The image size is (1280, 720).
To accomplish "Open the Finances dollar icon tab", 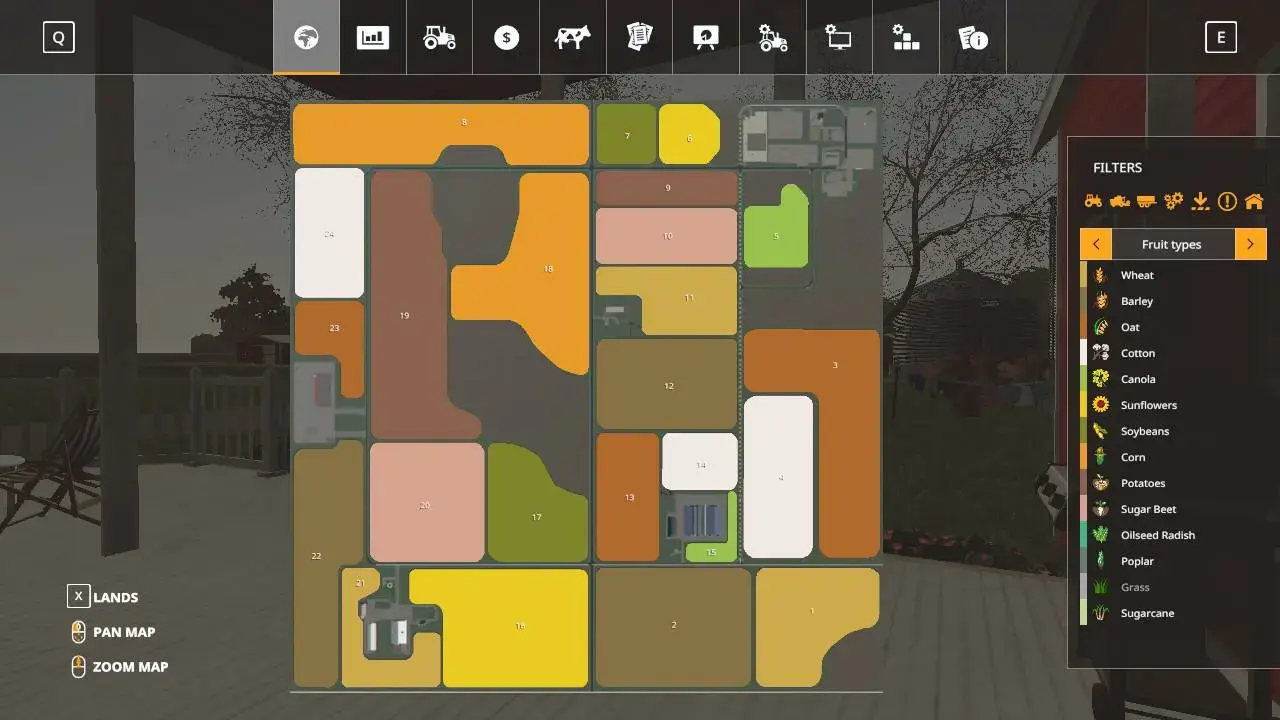I will (x=506, y=38).
